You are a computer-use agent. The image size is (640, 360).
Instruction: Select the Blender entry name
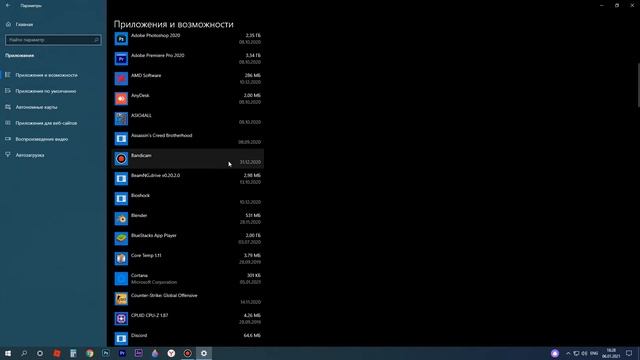(139, 216)
